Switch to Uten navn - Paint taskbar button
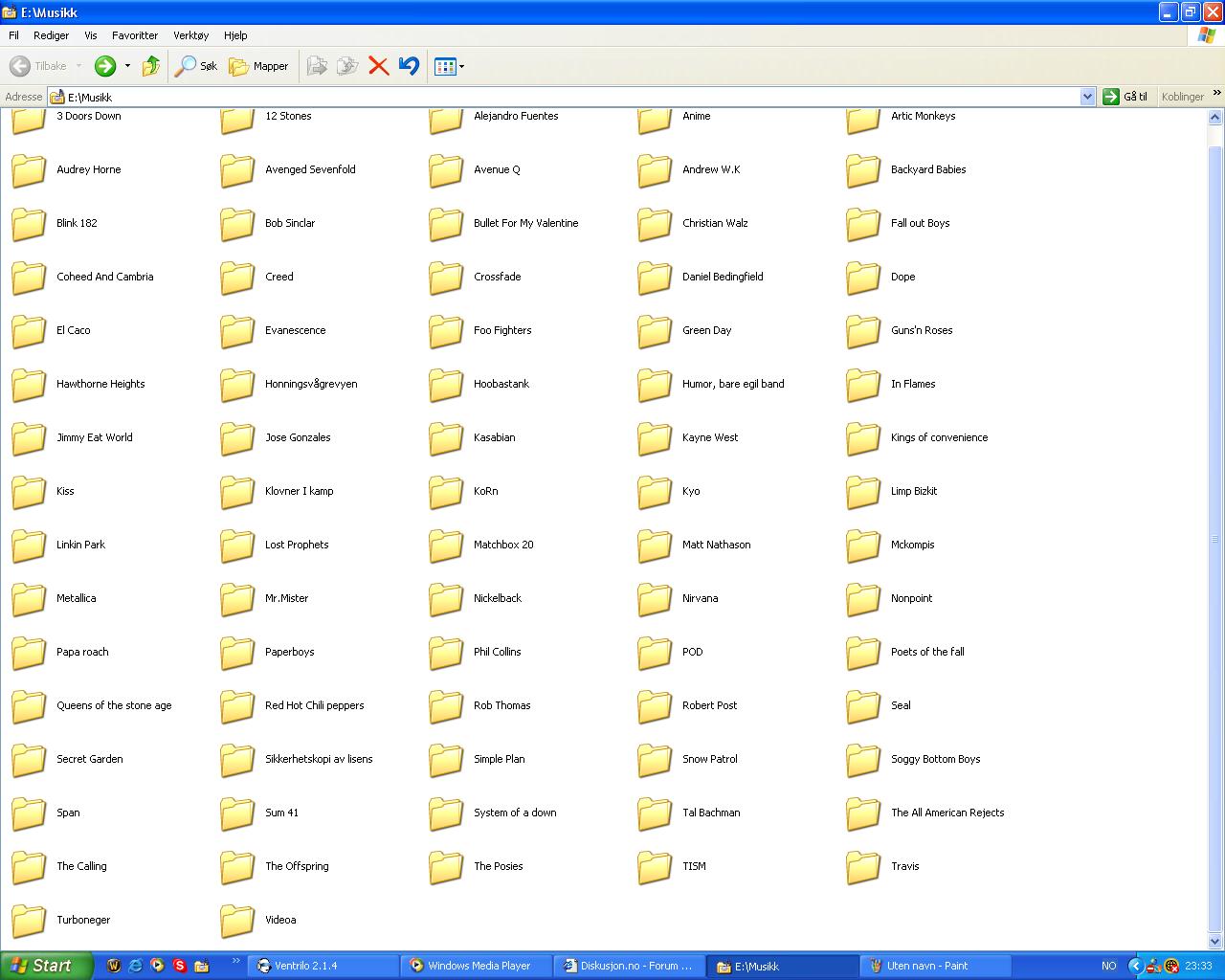Screen dimensions: 1225x980 pyautogui.click(x=935, y=966)
